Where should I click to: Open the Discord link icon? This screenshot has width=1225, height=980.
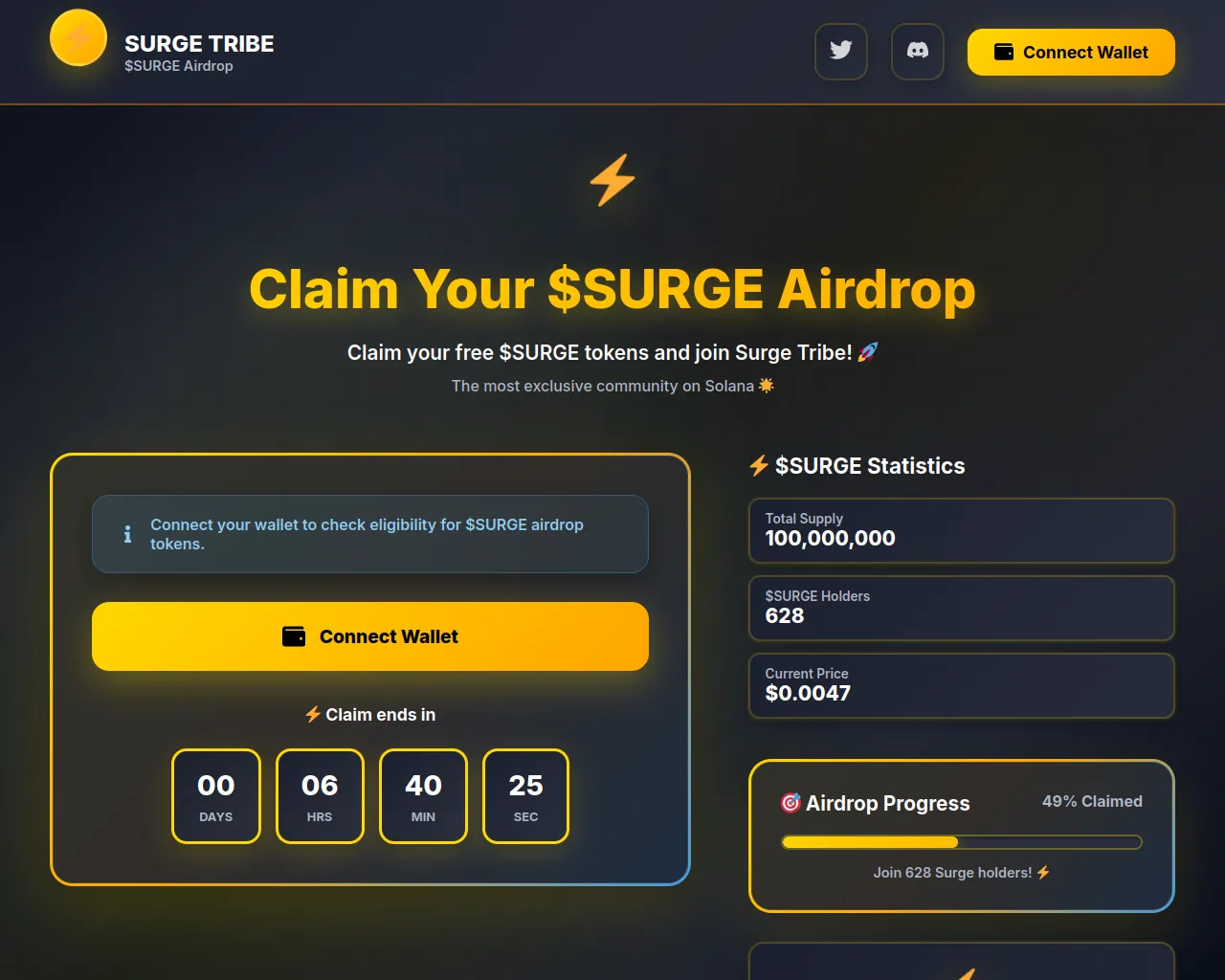[x=918, y=52]
